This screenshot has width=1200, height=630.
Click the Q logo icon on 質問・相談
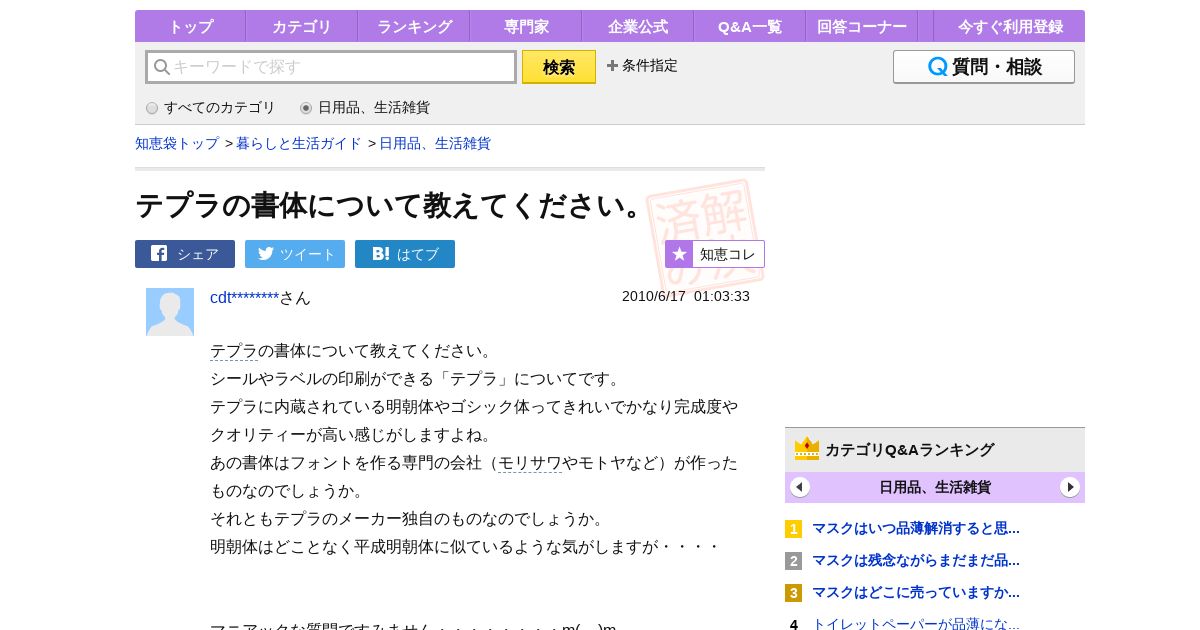coord(937,67)
